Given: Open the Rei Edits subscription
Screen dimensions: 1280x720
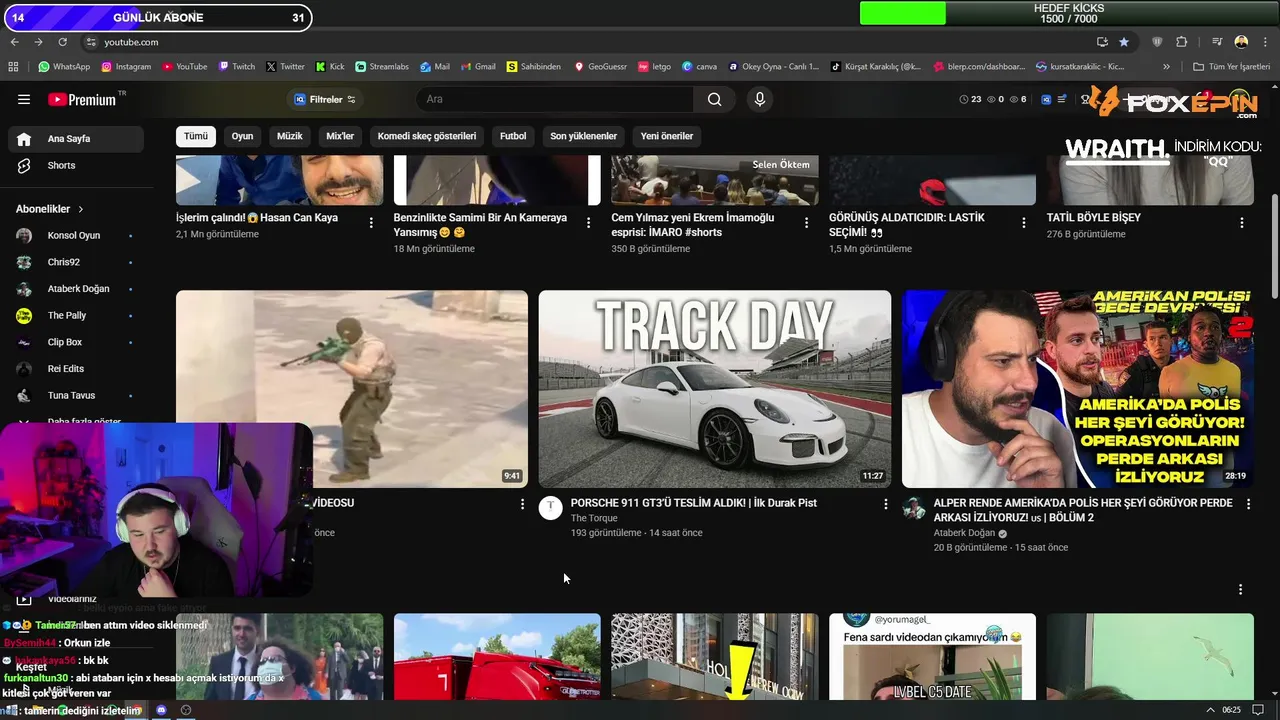Looking at the screenshot, I should (76, 369).
